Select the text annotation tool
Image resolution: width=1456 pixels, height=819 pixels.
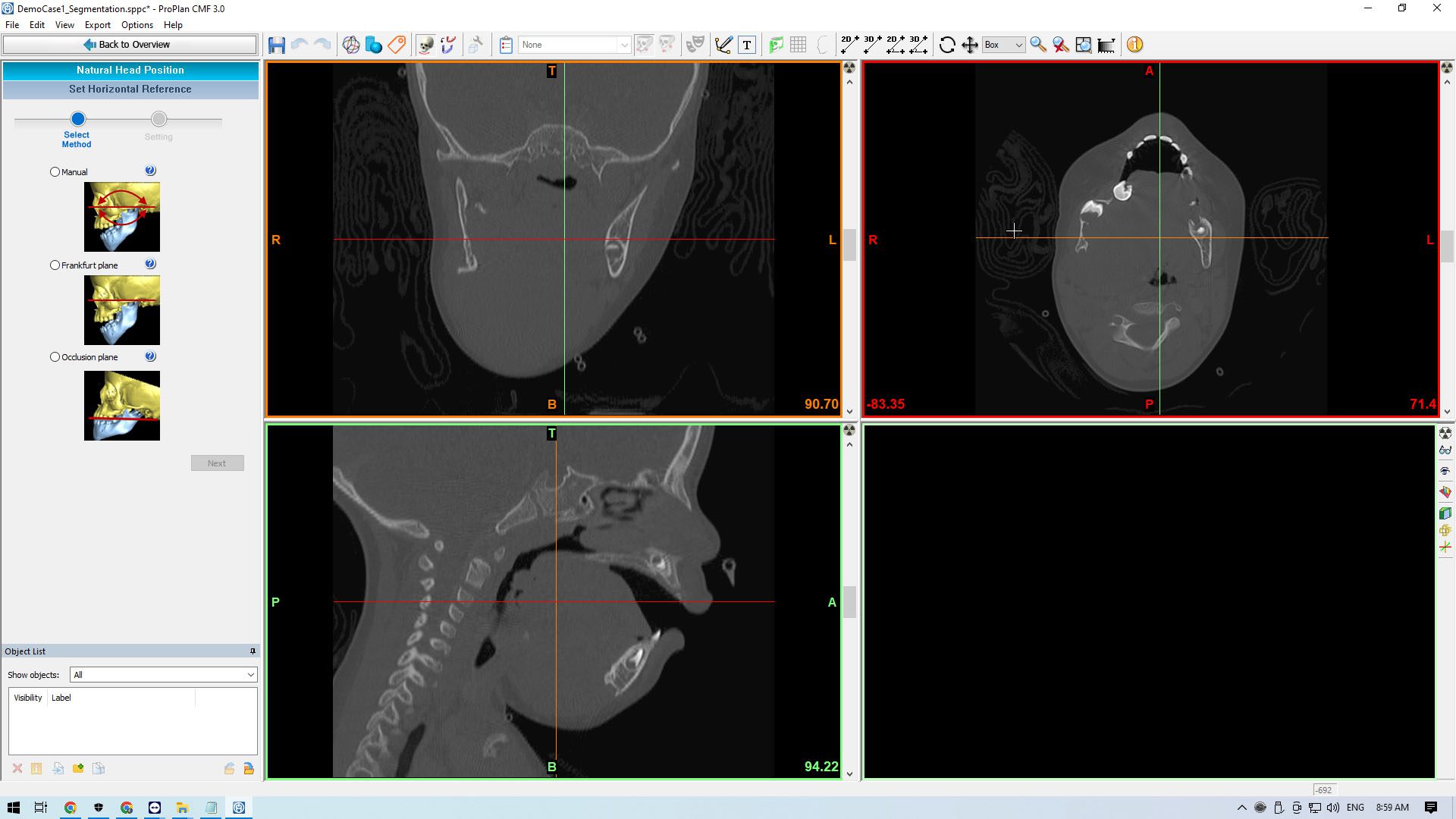click(x=747, y=45)
